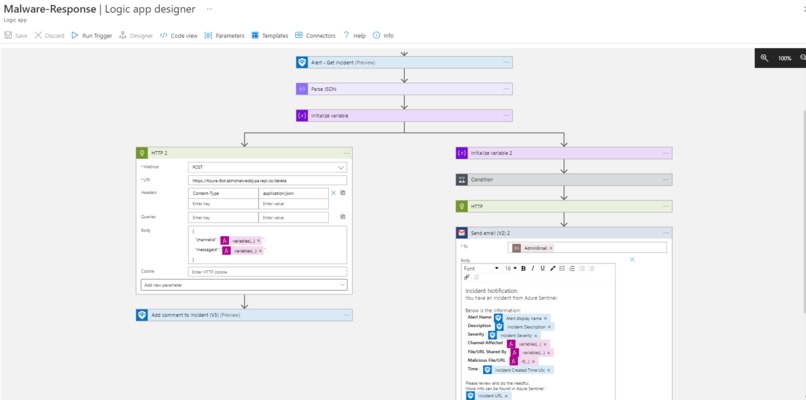806x400 pixels.
Task: Switch Headers to text mode icon
Action: pos(343,193)
